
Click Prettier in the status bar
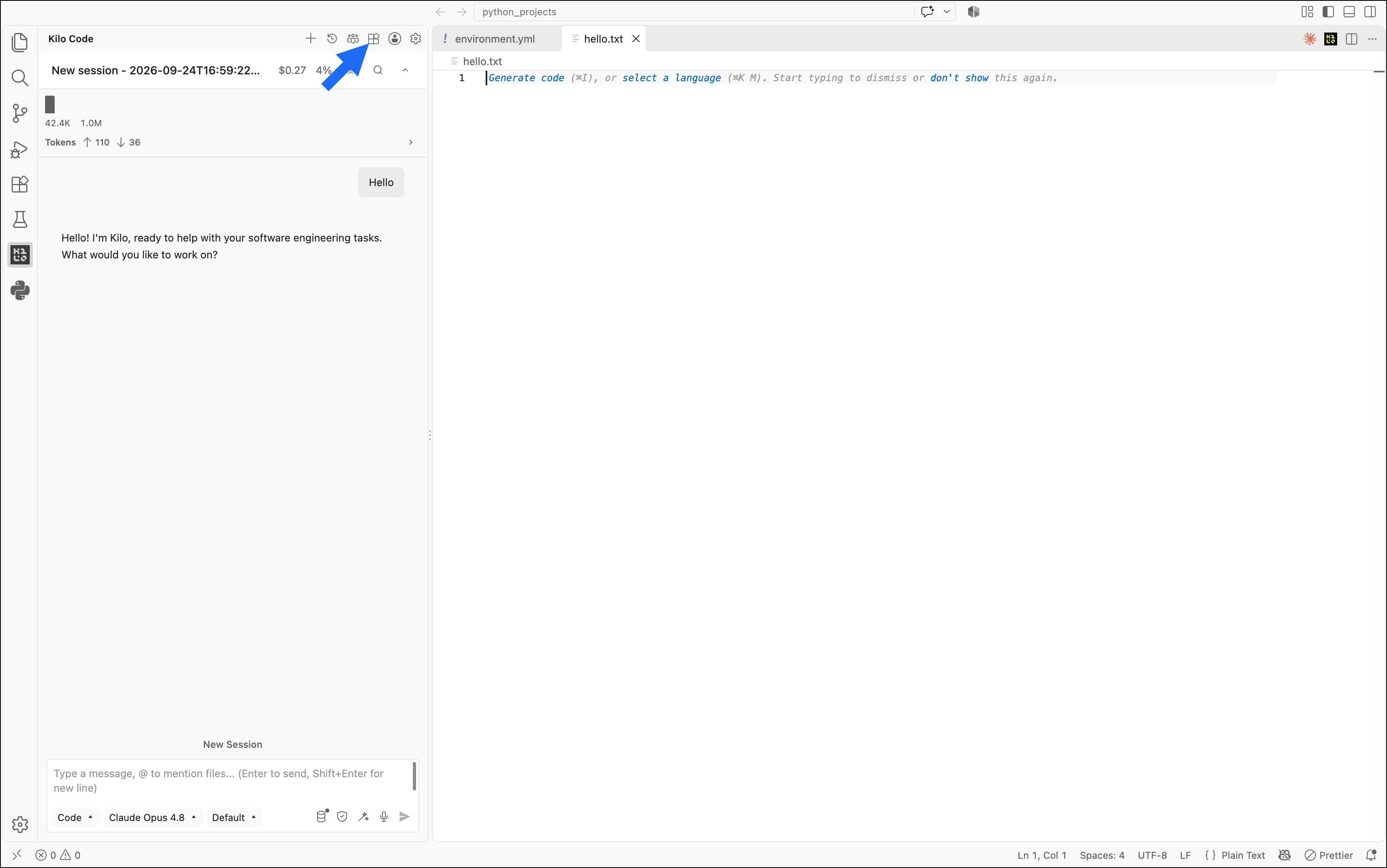(1329, 855)
